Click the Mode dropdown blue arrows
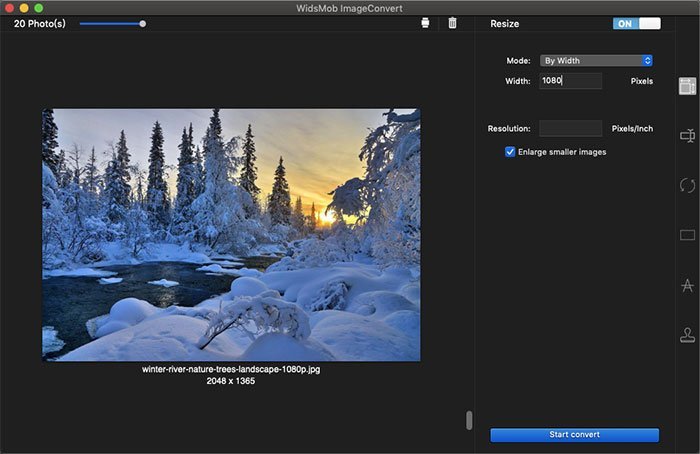Viewport: 700px width, 454px height. pyautogui.click(x=647, y=61)
